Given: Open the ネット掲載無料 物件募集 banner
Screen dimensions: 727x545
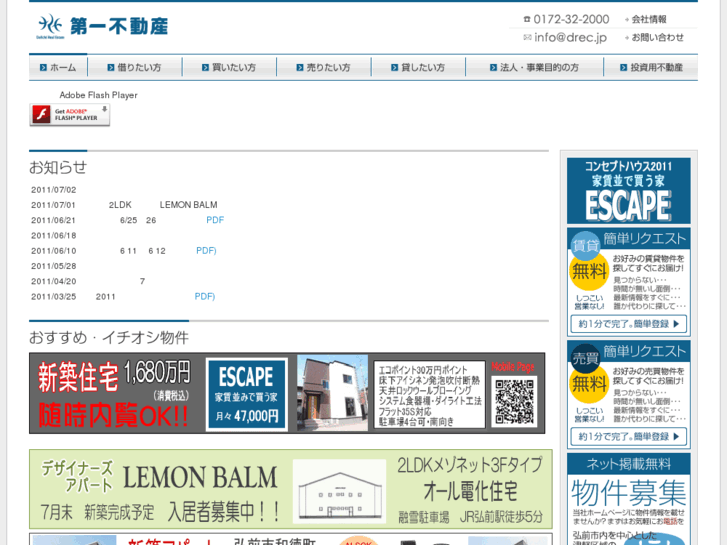Looking at the screenshot, I should [629, 499].
